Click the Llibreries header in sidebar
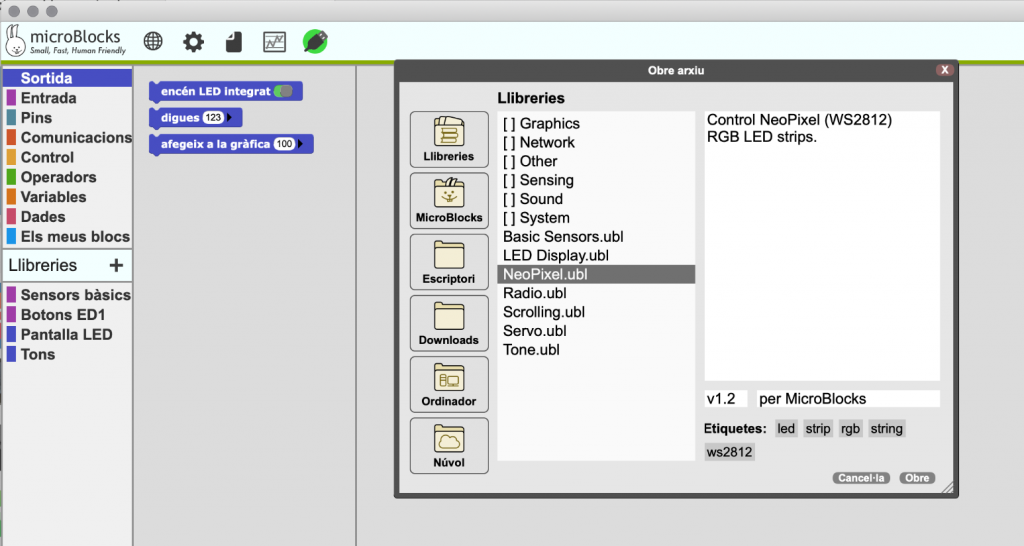 (x=42, y=265)
